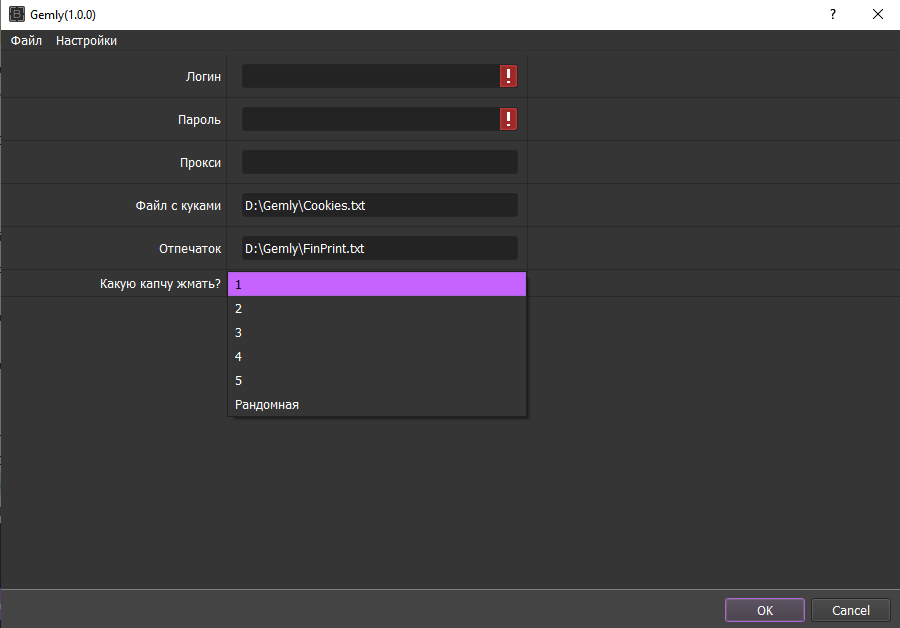
Task: Click the Отпечаток path field
Action: tap(379, 248)
